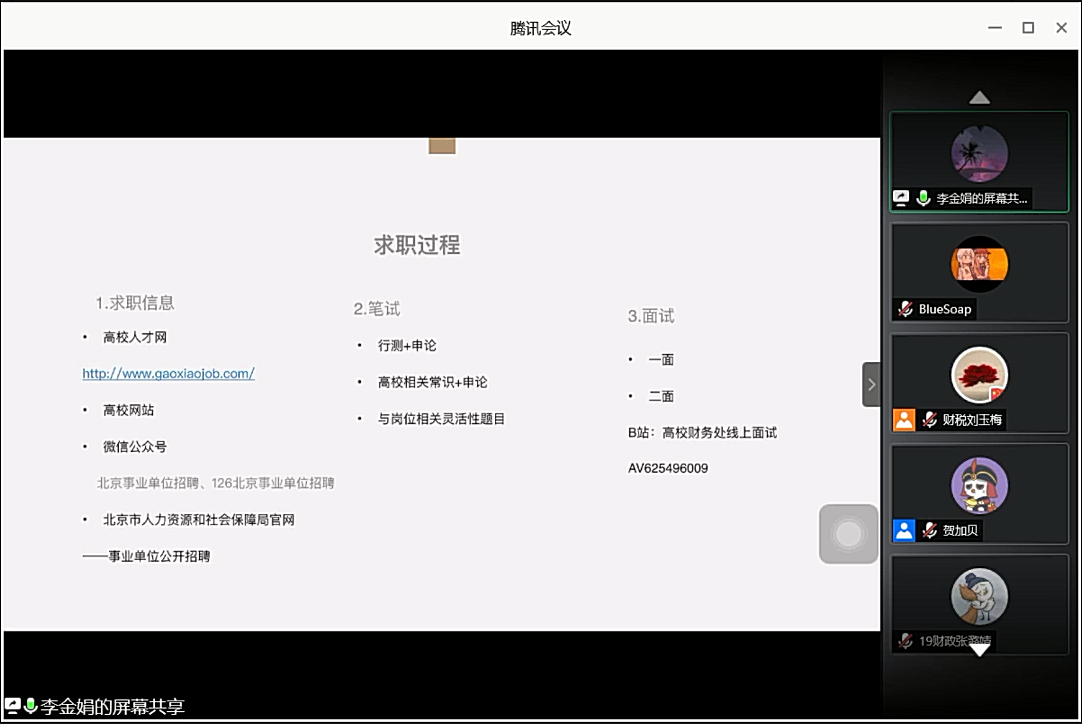Image resolution: width=1082 pixels, height=724 pixels.
Task: Select 贺加贝's pirate skull avatar
Action: click(x=979, y=486)
